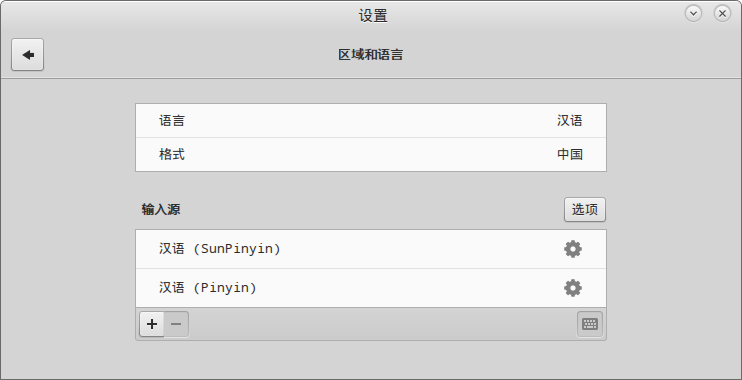Add an input source with plus button
The width and height of the screenshot is (742, 380).
coord(152,324)
